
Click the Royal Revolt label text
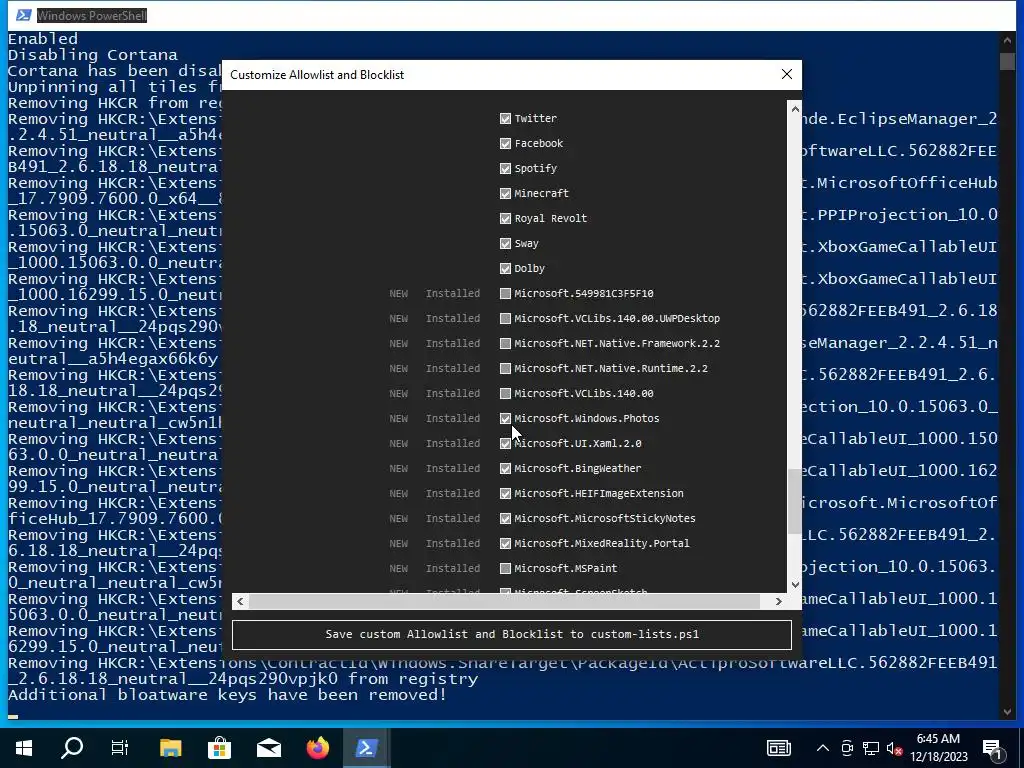(x=551, y=218)
